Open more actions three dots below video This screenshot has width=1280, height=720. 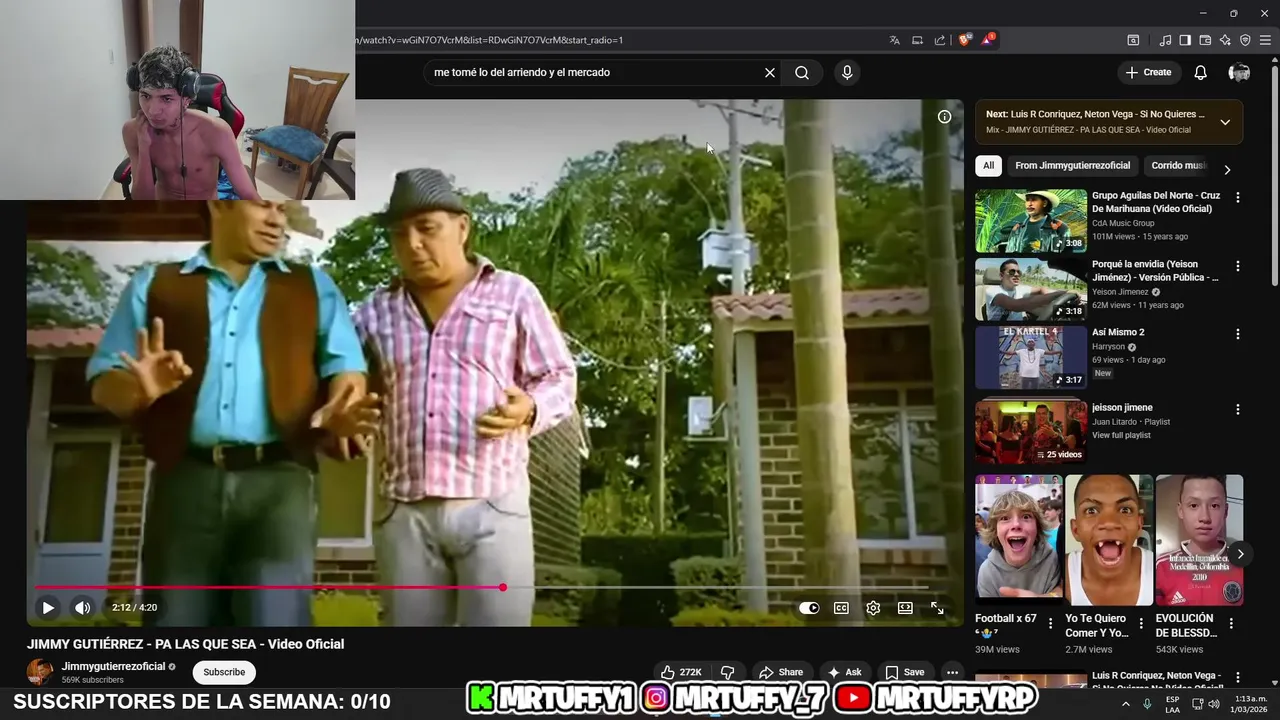point(953,672)
